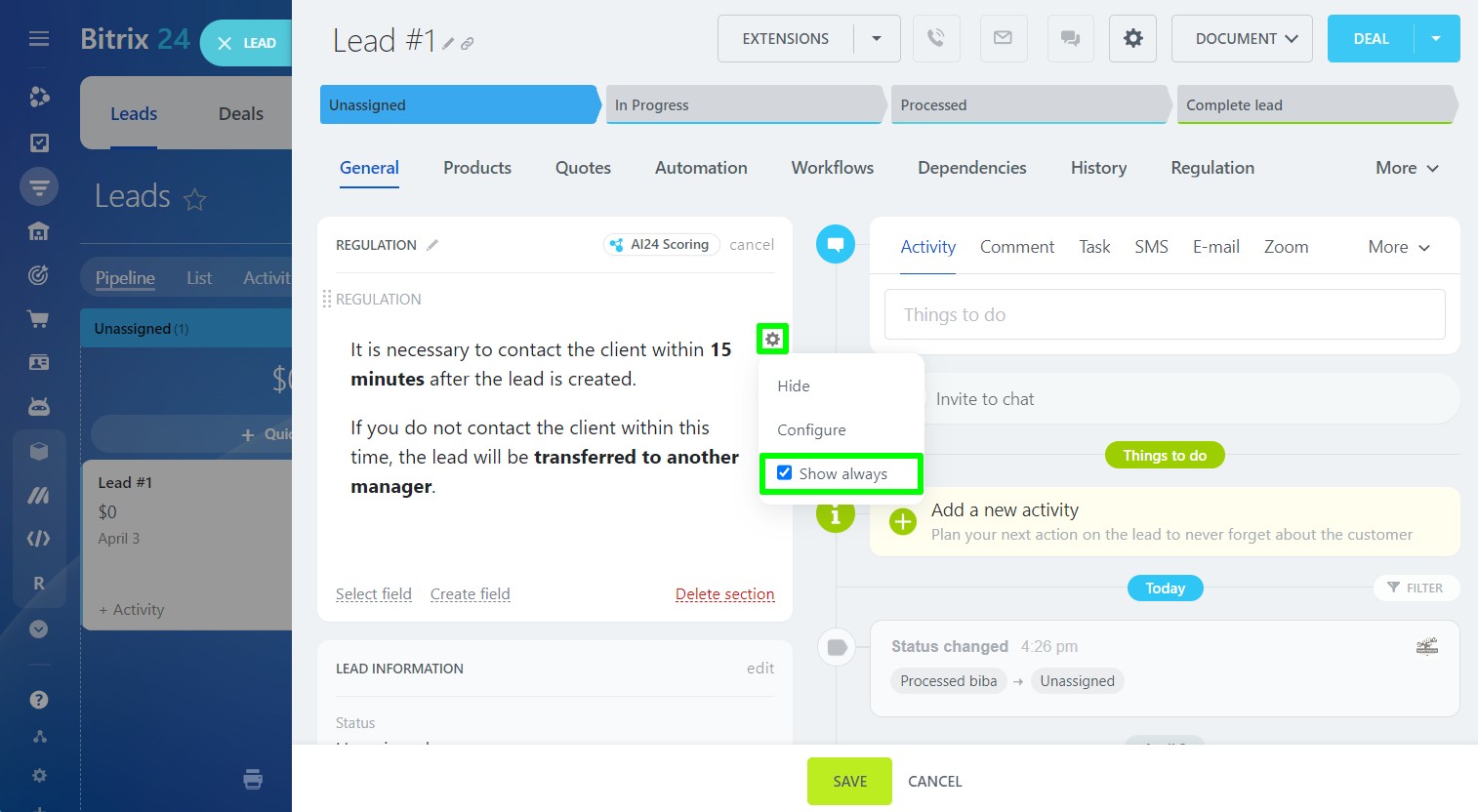Image resolution: width=1478 pixels, height=812 pixels.
Task: Expand the DEAL button dropdown arrow
Action: pyautogui.click(x=1435, y=39)
